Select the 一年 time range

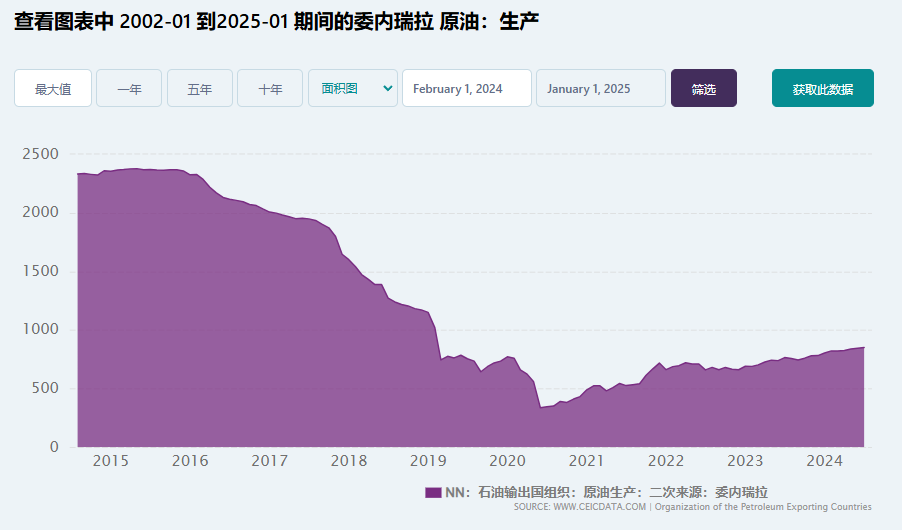point(129,88)
